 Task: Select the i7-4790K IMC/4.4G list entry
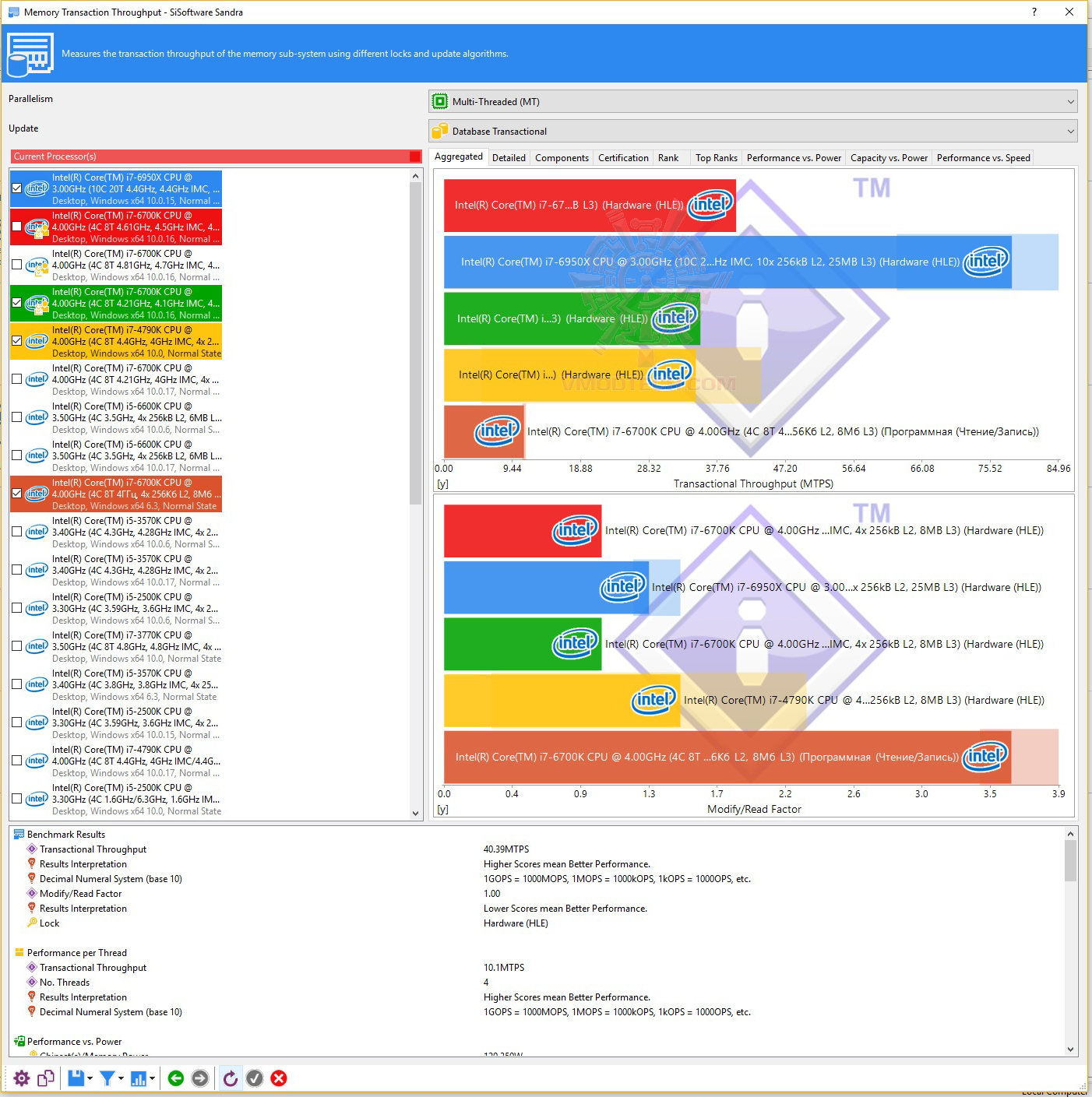click(116, 761)
